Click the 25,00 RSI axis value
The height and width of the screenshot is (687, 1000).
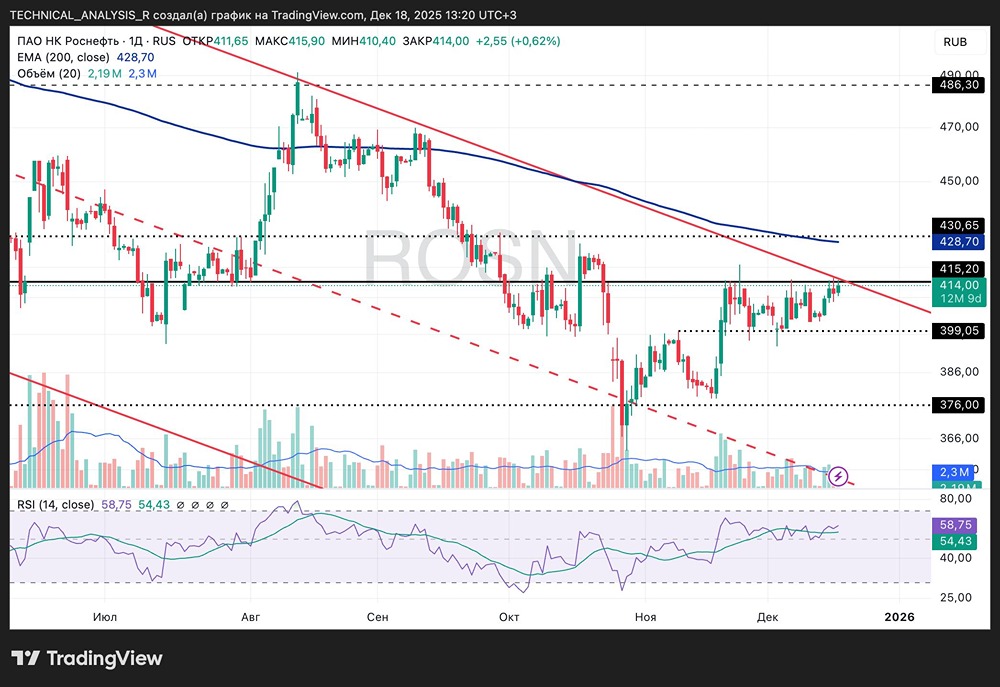[955, 598]
